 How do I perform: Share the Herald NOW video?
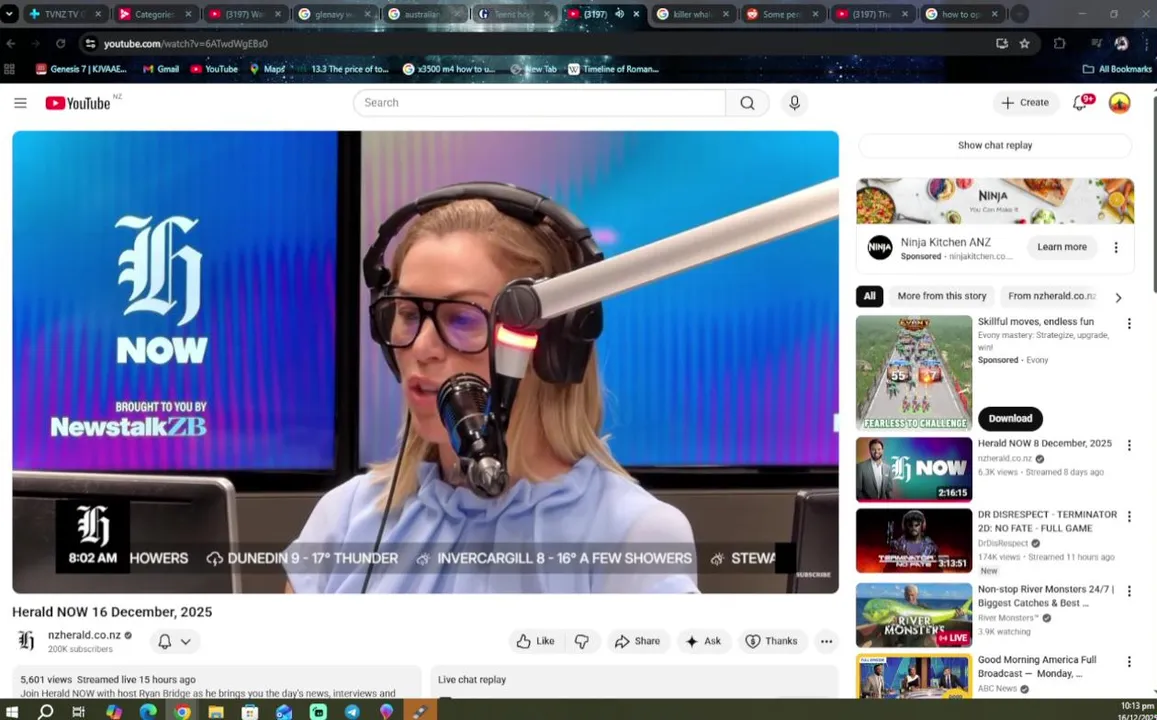(638, 641)
